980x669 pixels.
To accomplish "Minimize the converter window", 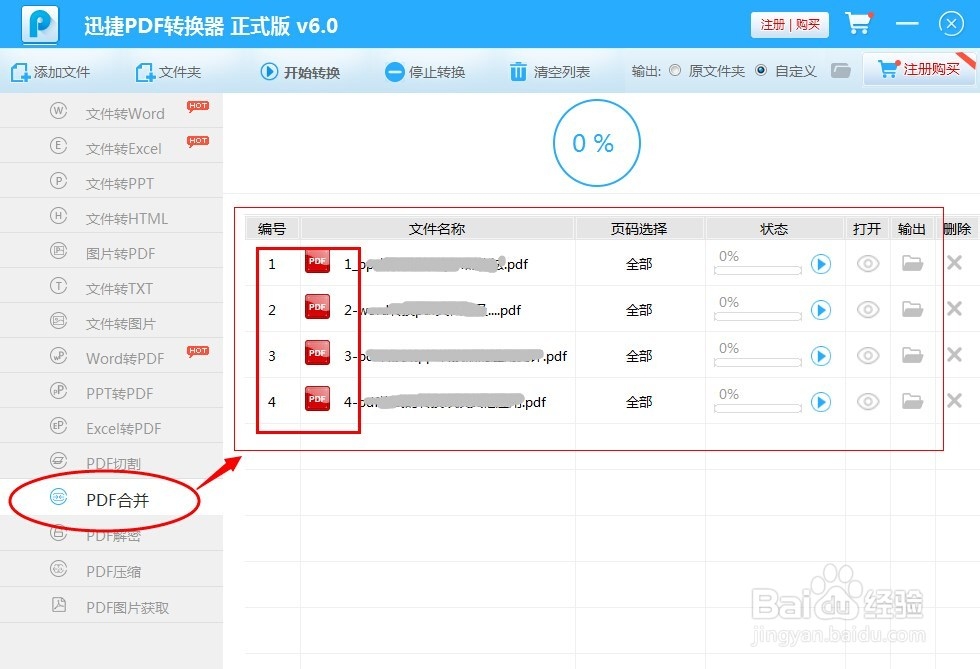I will tap(907, 24).
